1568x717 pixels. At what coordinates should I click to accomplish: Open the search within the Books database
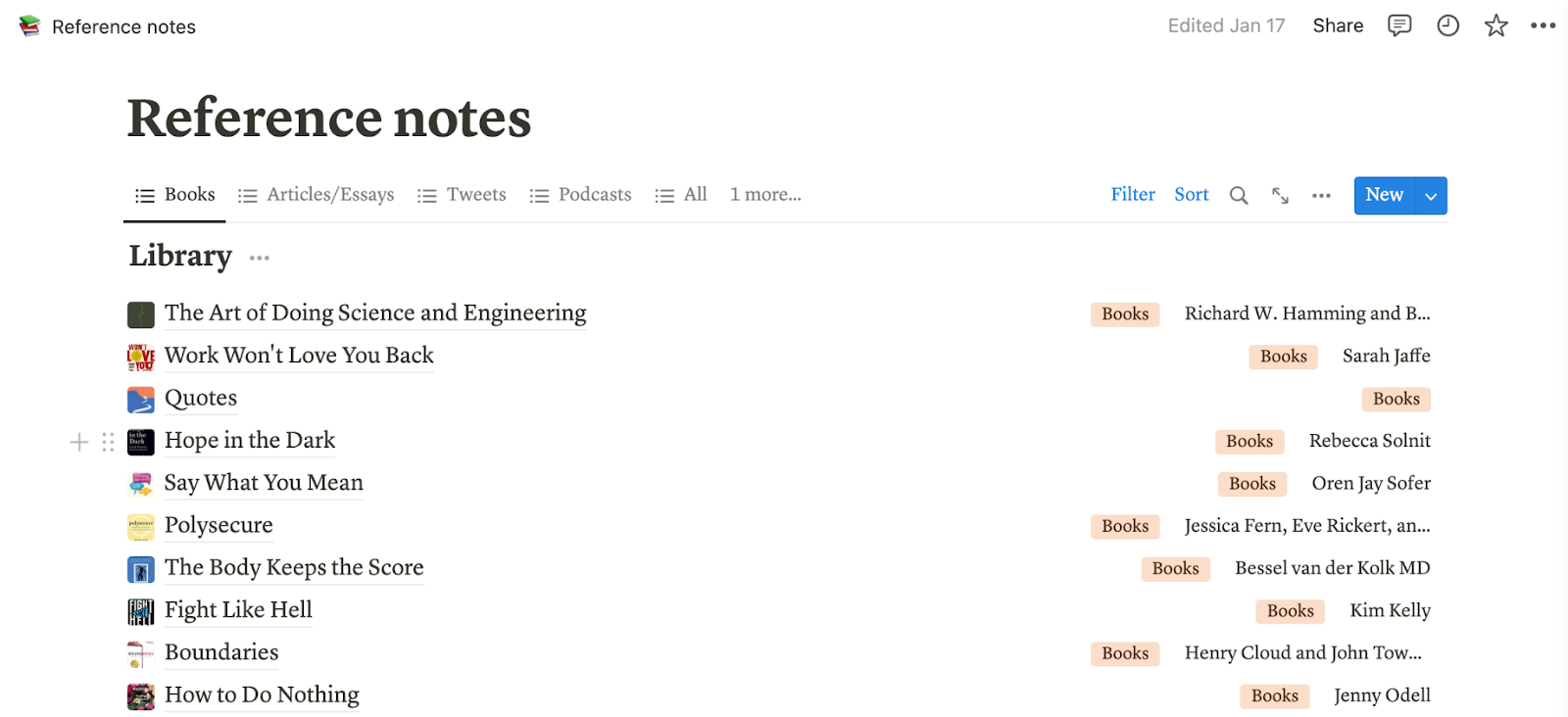[x=1238, y=195]
